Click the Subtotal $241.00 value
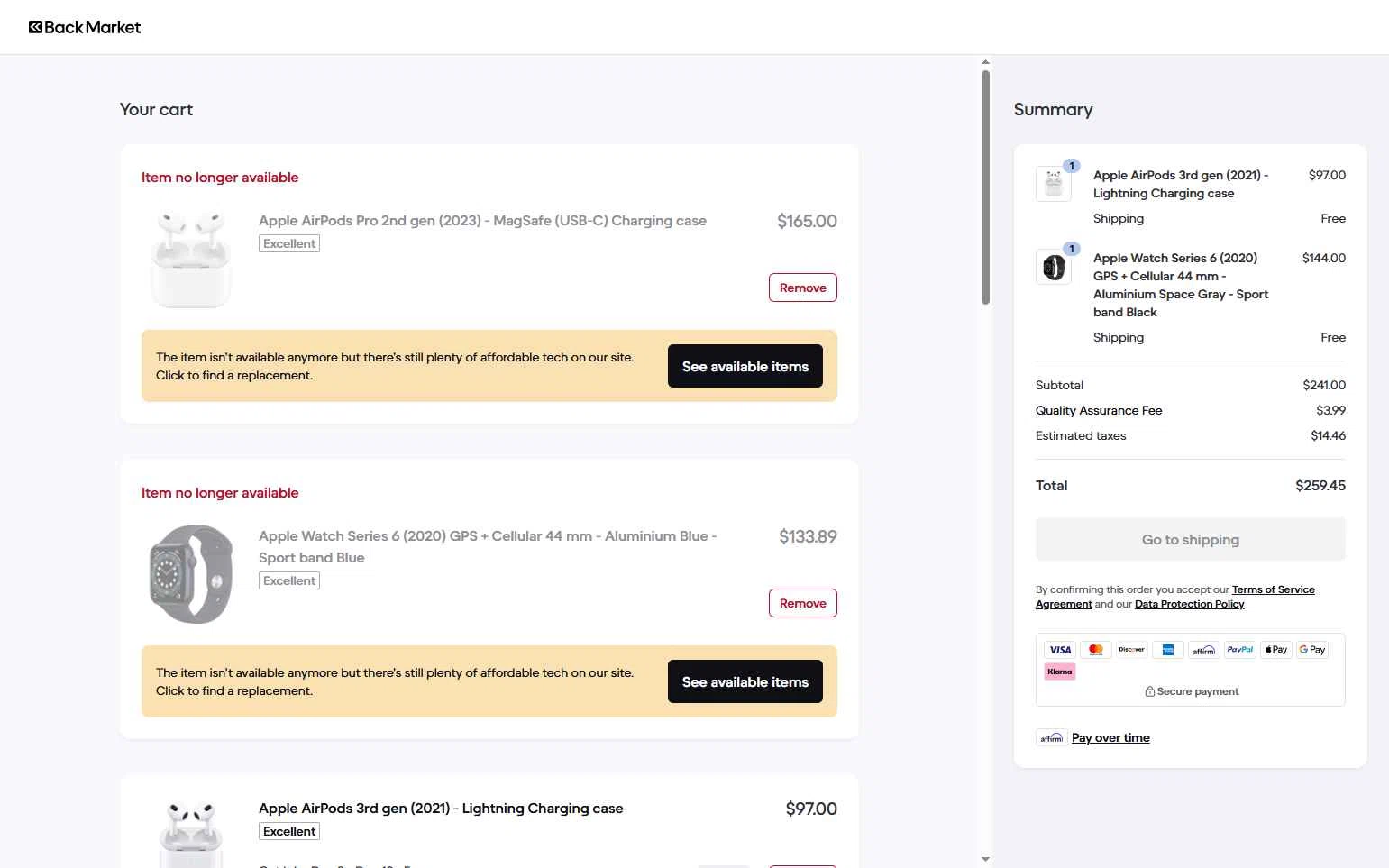This screenshot has width=1389, height=868. 1324,385
